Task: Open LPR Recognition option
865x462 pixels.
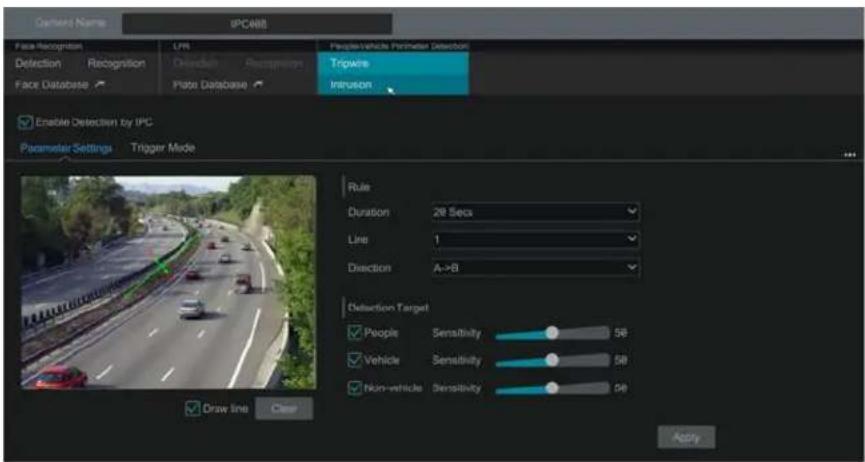Action: click(274, 63)
